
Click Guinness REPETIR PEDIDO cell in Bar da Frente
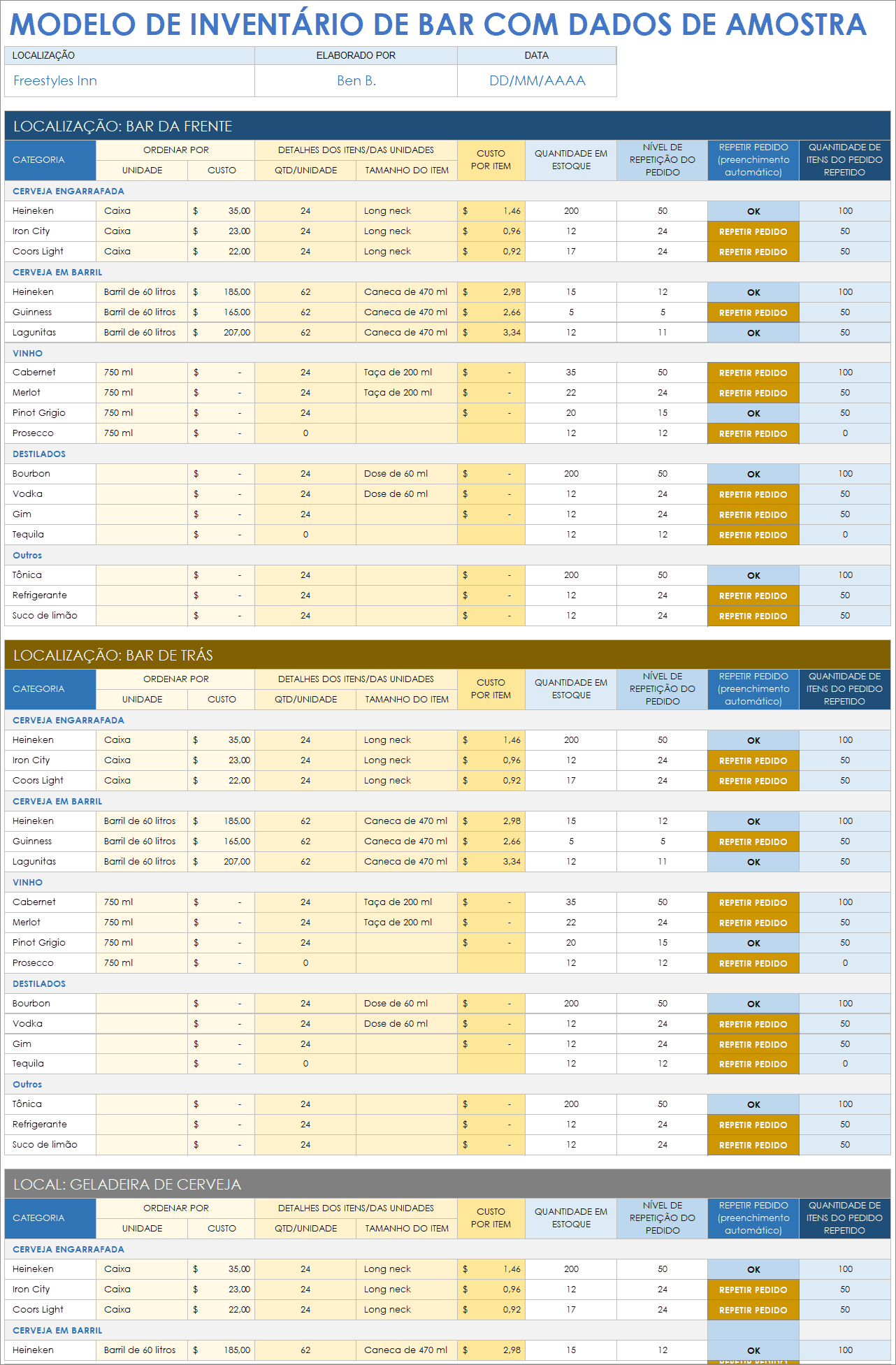753,312
